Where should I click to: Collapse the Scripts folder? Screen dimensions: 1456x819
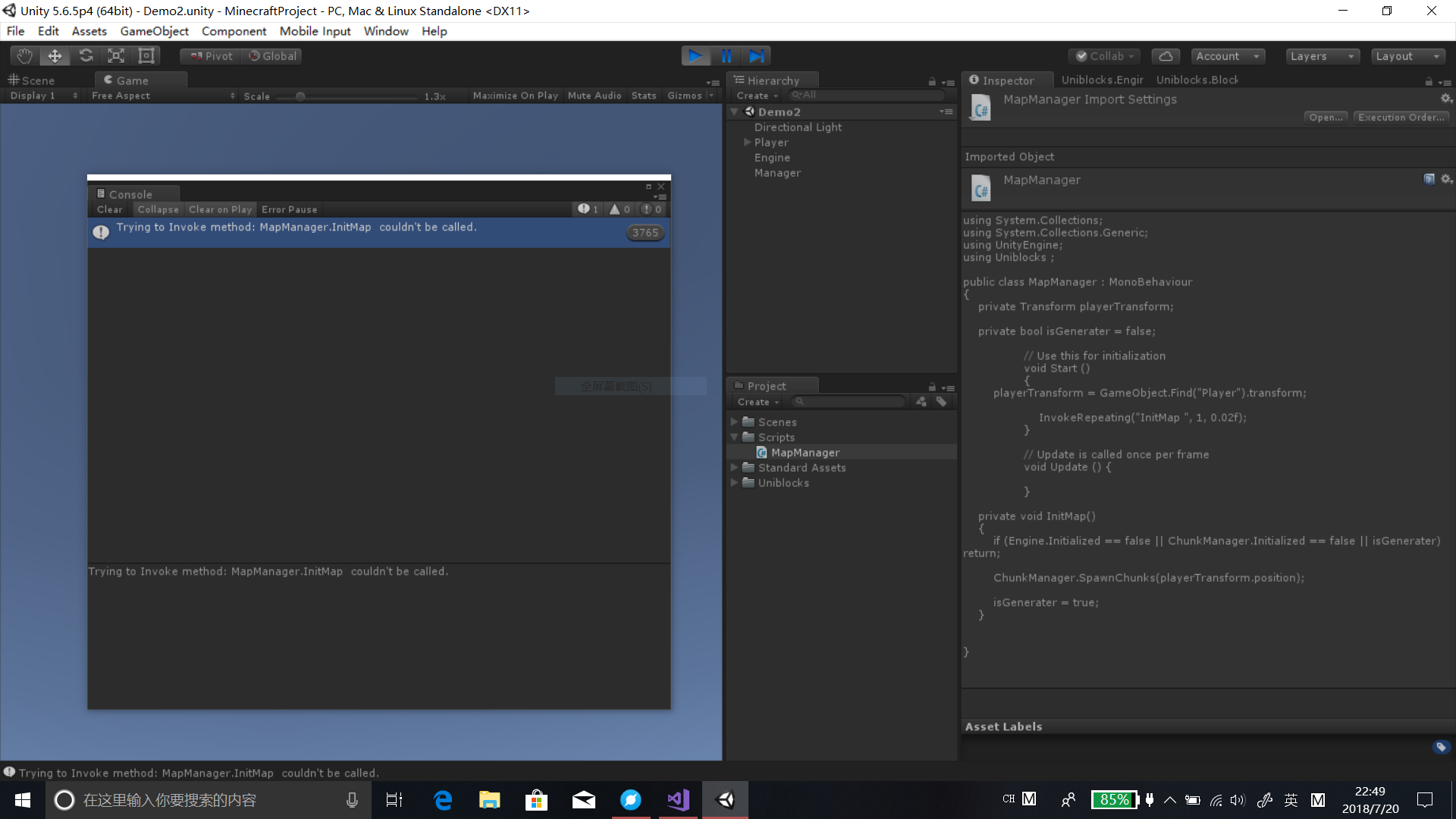click(x=734, y=437)
